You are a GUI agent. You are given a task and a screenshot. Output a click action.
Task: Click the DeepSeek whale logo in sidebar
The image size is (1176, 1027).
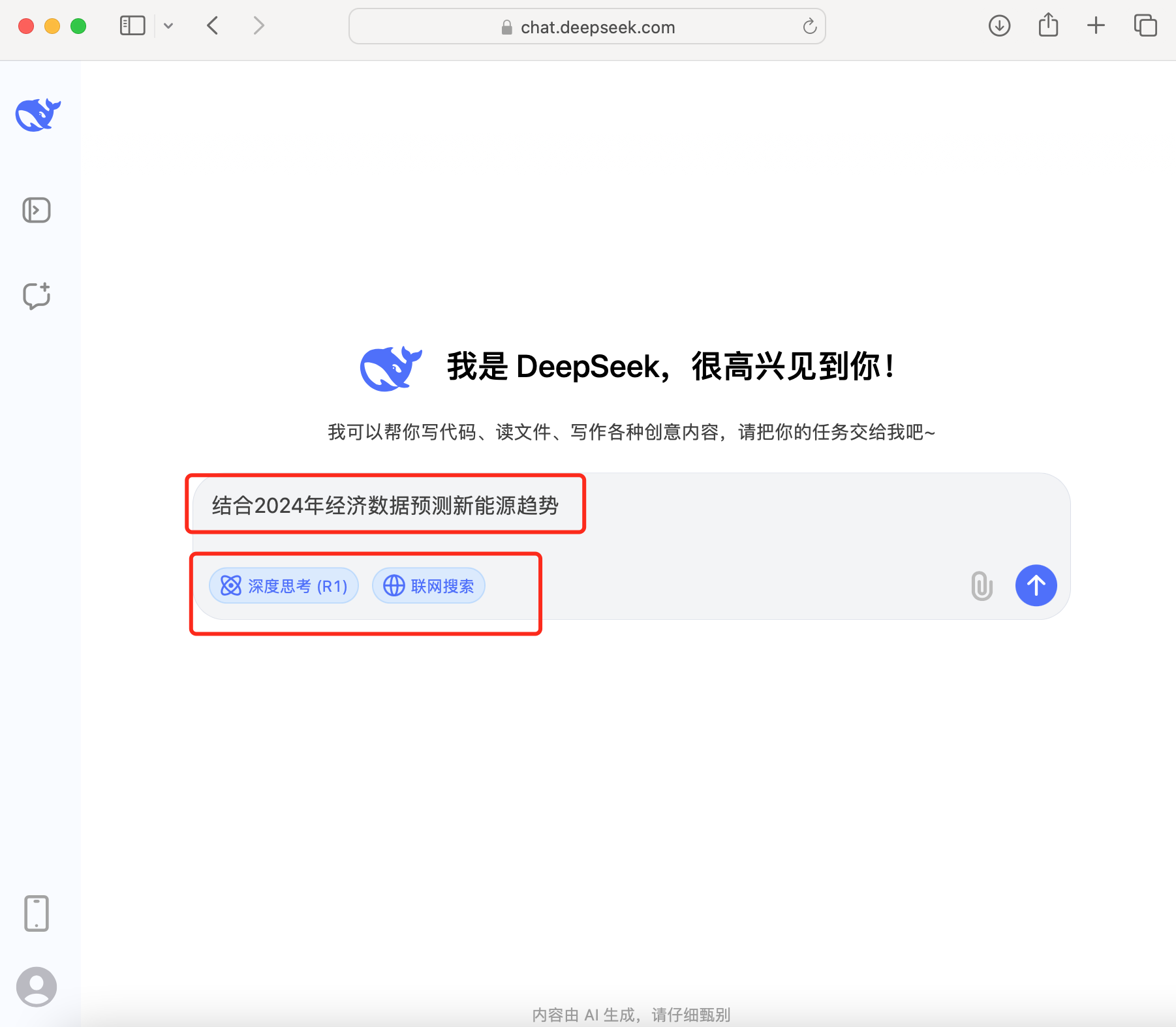[38, 115]
